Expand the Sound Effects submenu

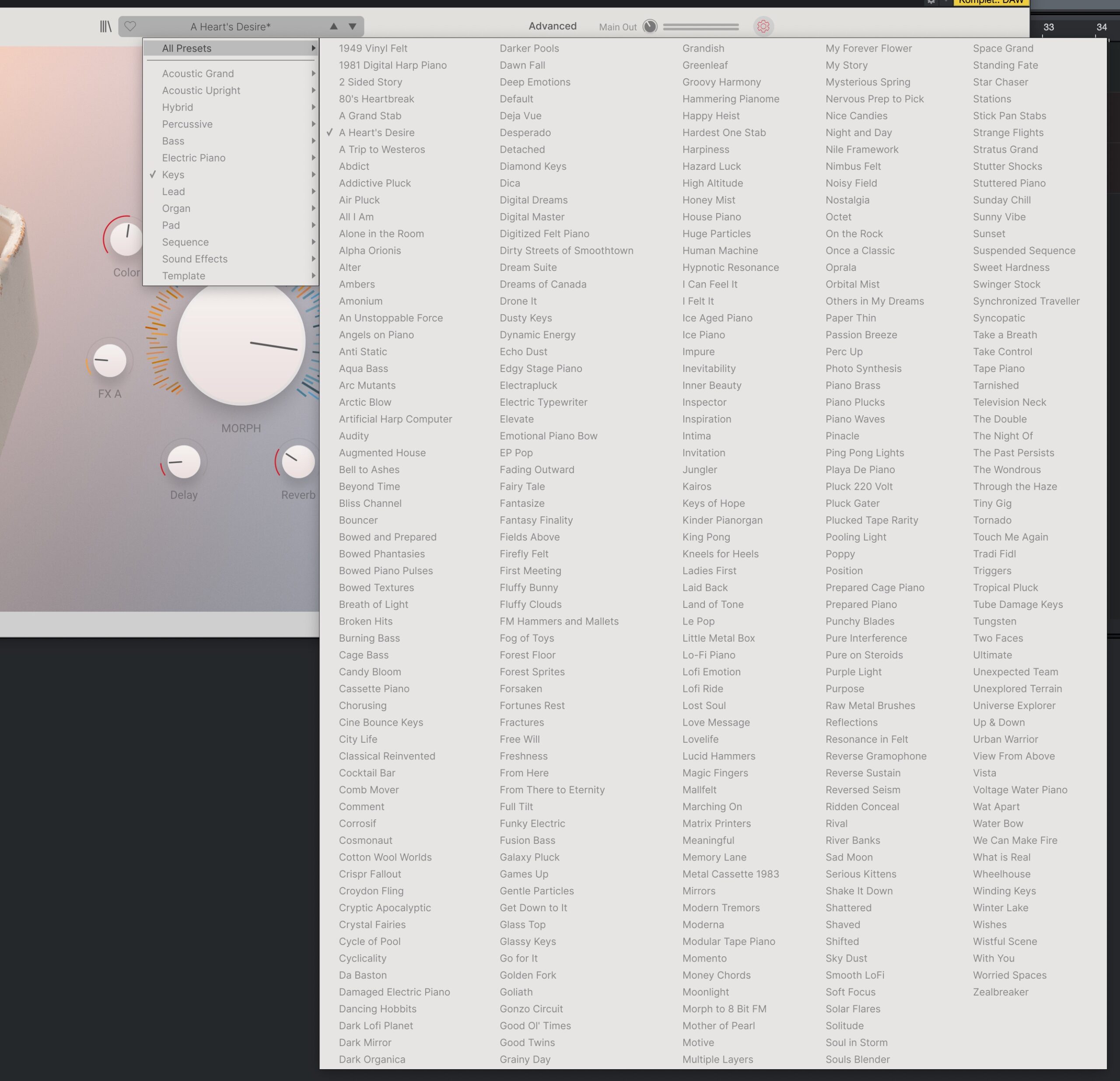click(194, 259)
